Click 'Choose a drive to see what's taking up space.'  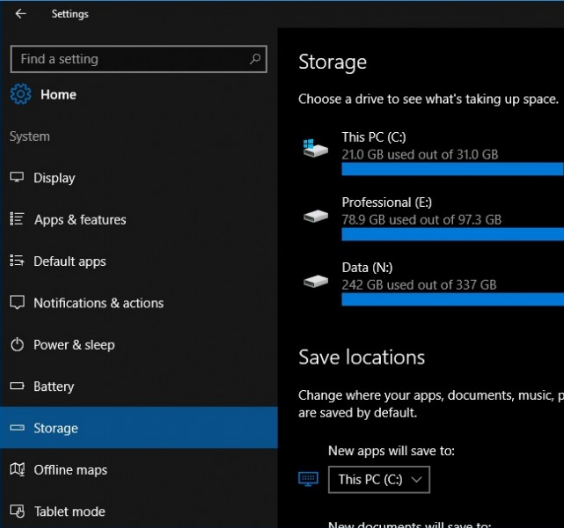(x=428, y=99)
